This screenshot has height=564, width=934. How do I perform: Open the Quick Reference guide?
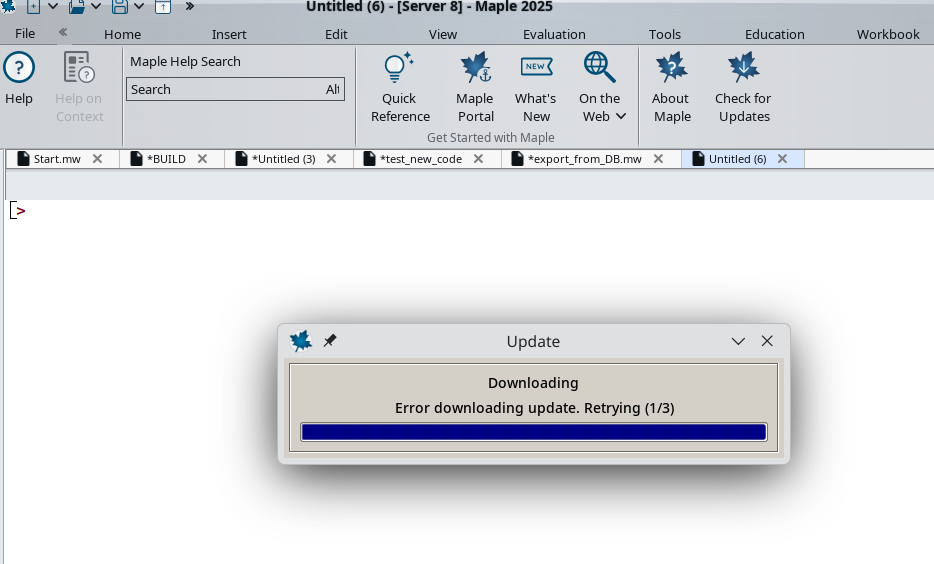[x=400, y=88]
